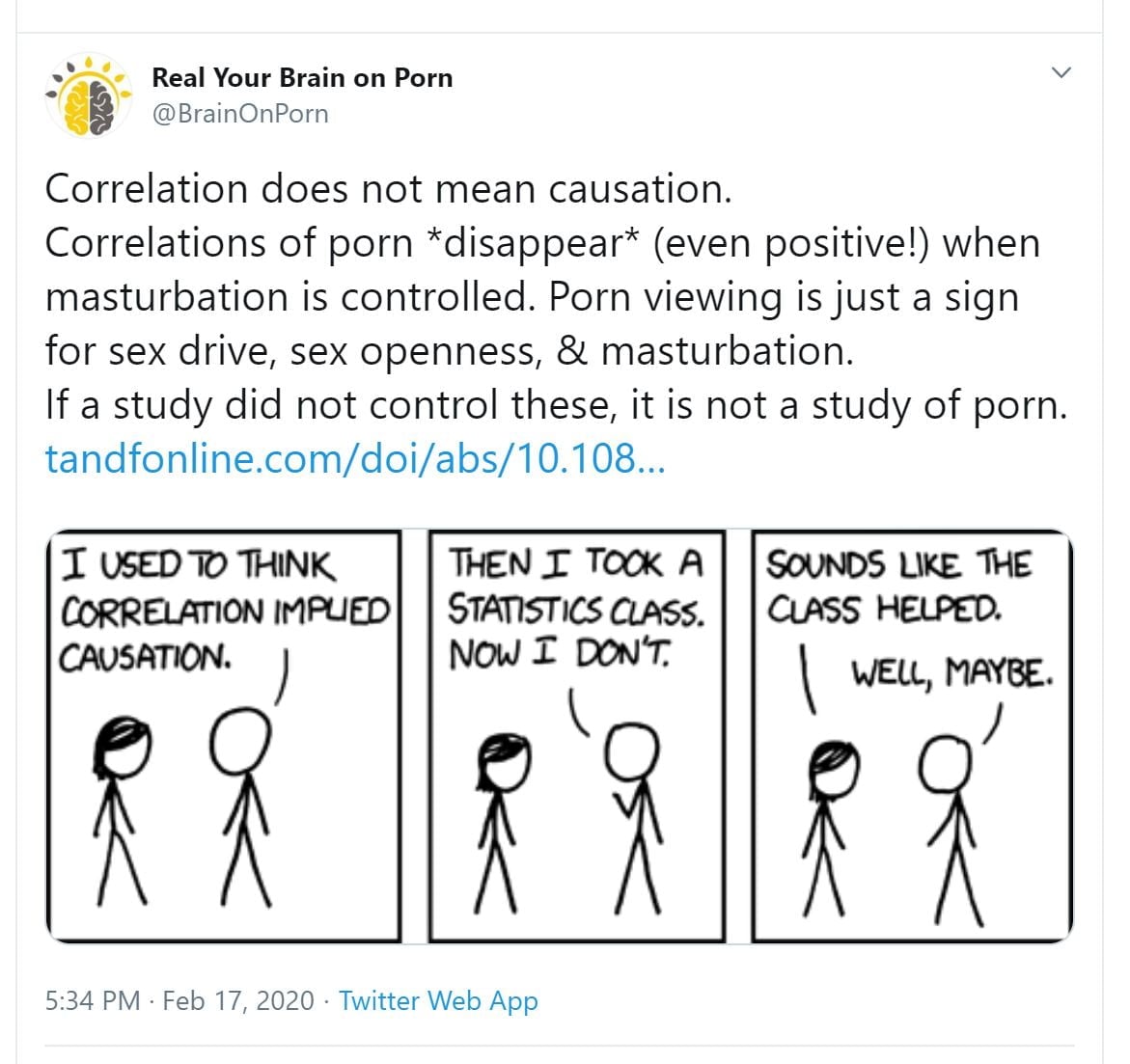Click the @BrainOnPorn handle

(x=240, y=114)
